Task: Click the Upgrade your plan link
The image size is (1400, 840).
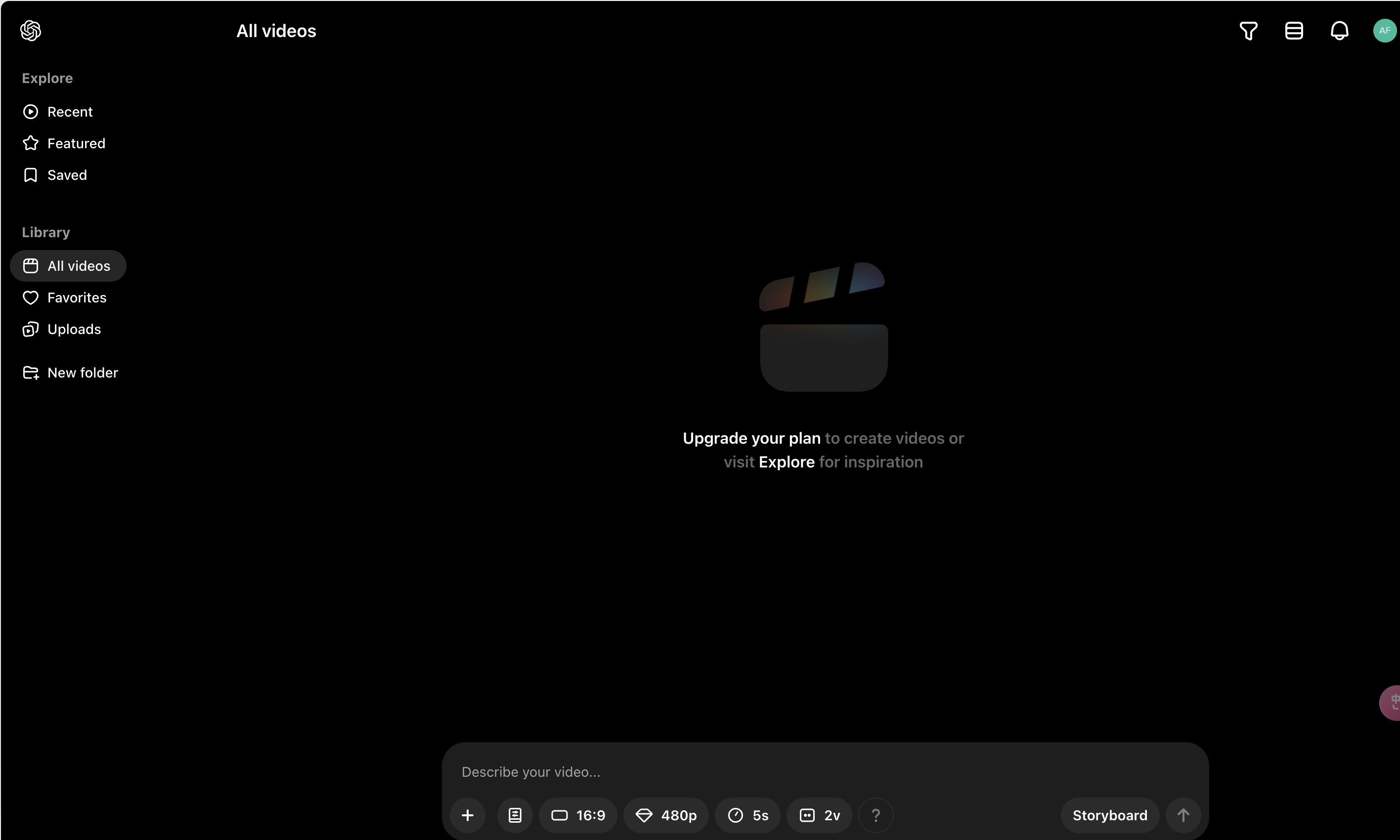Action: pos(751,438)
